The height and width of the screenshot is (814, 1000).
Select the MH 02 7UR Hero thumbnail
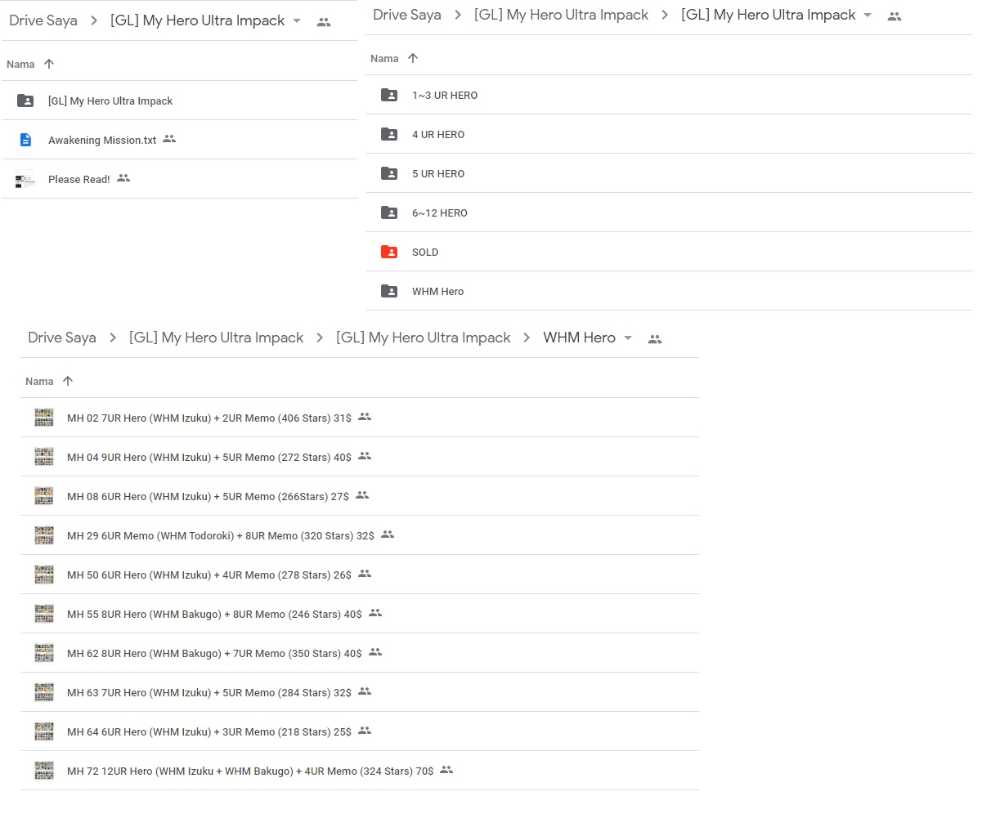click(43, 417)
